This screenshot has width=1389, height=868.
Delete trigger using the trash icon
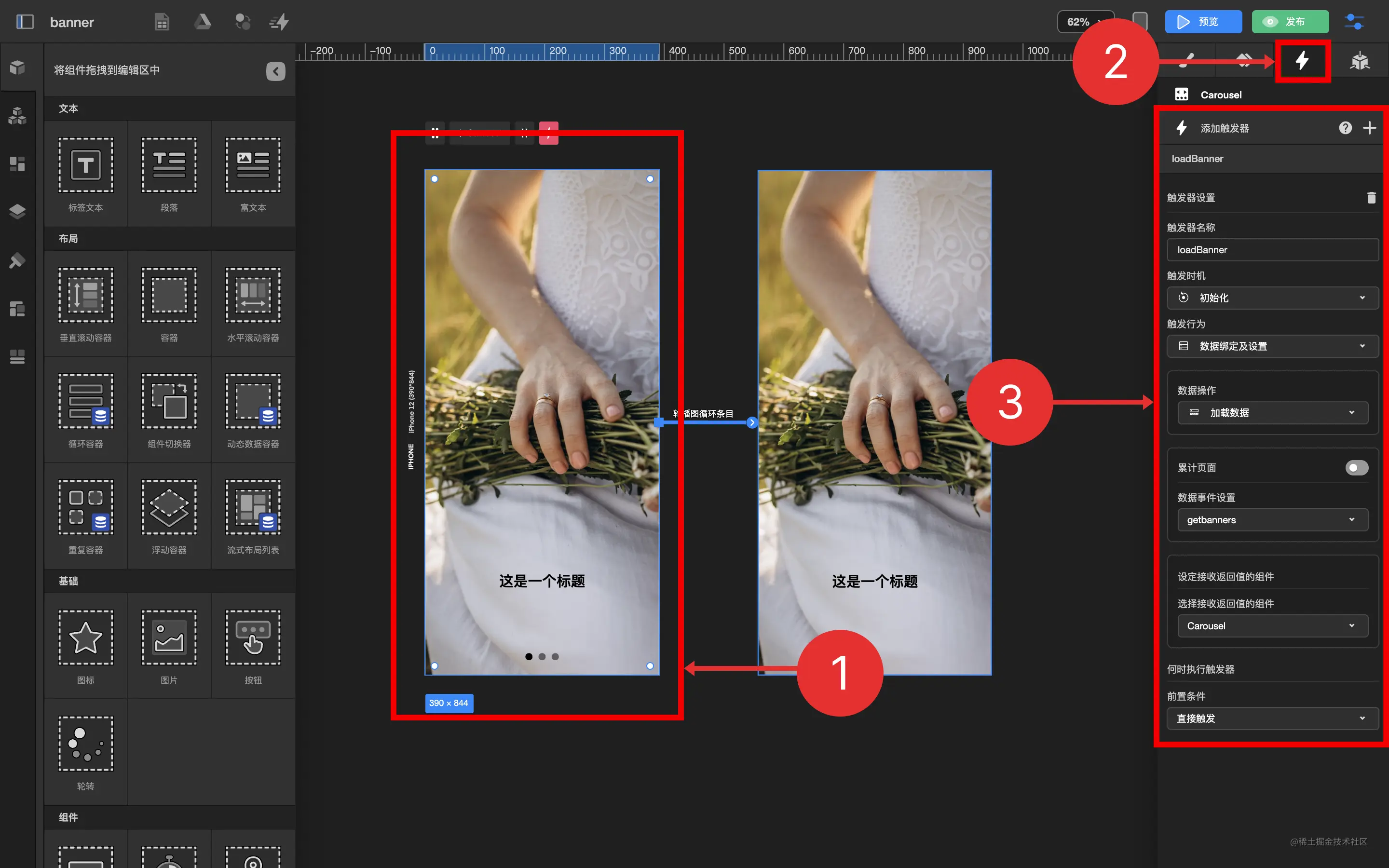pyautogui.click(x=1371, y=198)
